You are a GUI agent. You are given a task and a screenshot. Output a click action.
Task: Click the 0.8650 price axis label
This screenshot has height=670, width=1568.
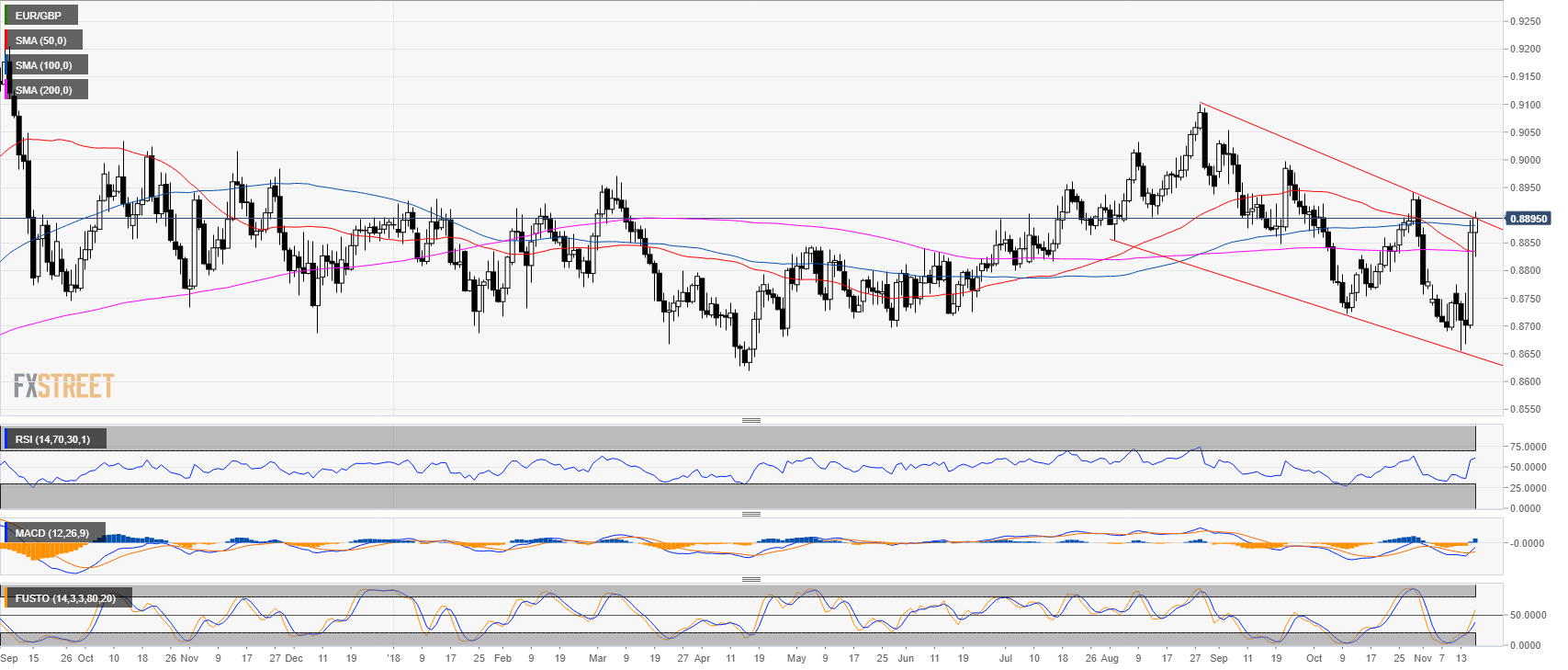(1528, 354)
